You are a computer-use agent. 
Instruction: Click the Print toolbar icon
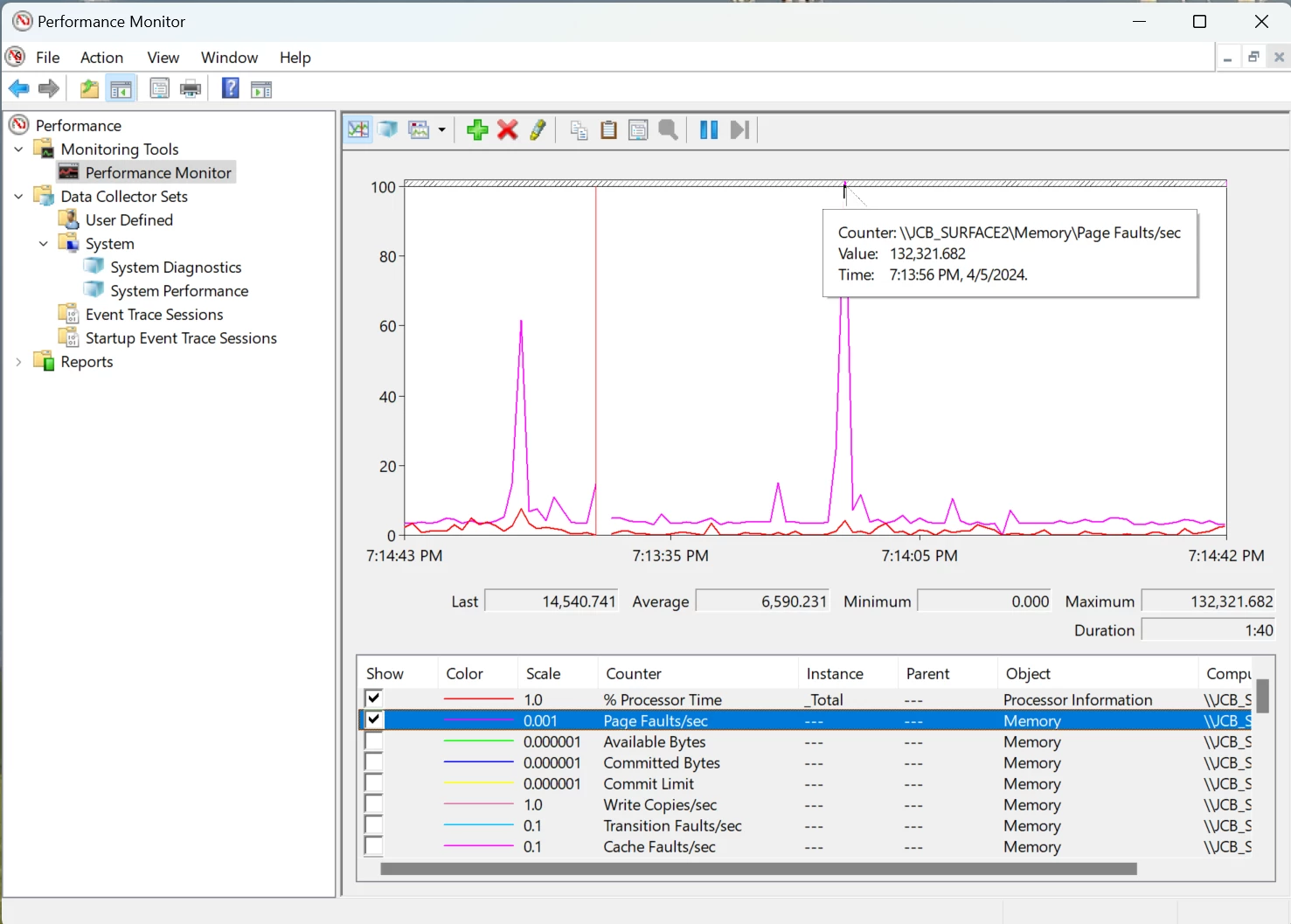(191, 88)
